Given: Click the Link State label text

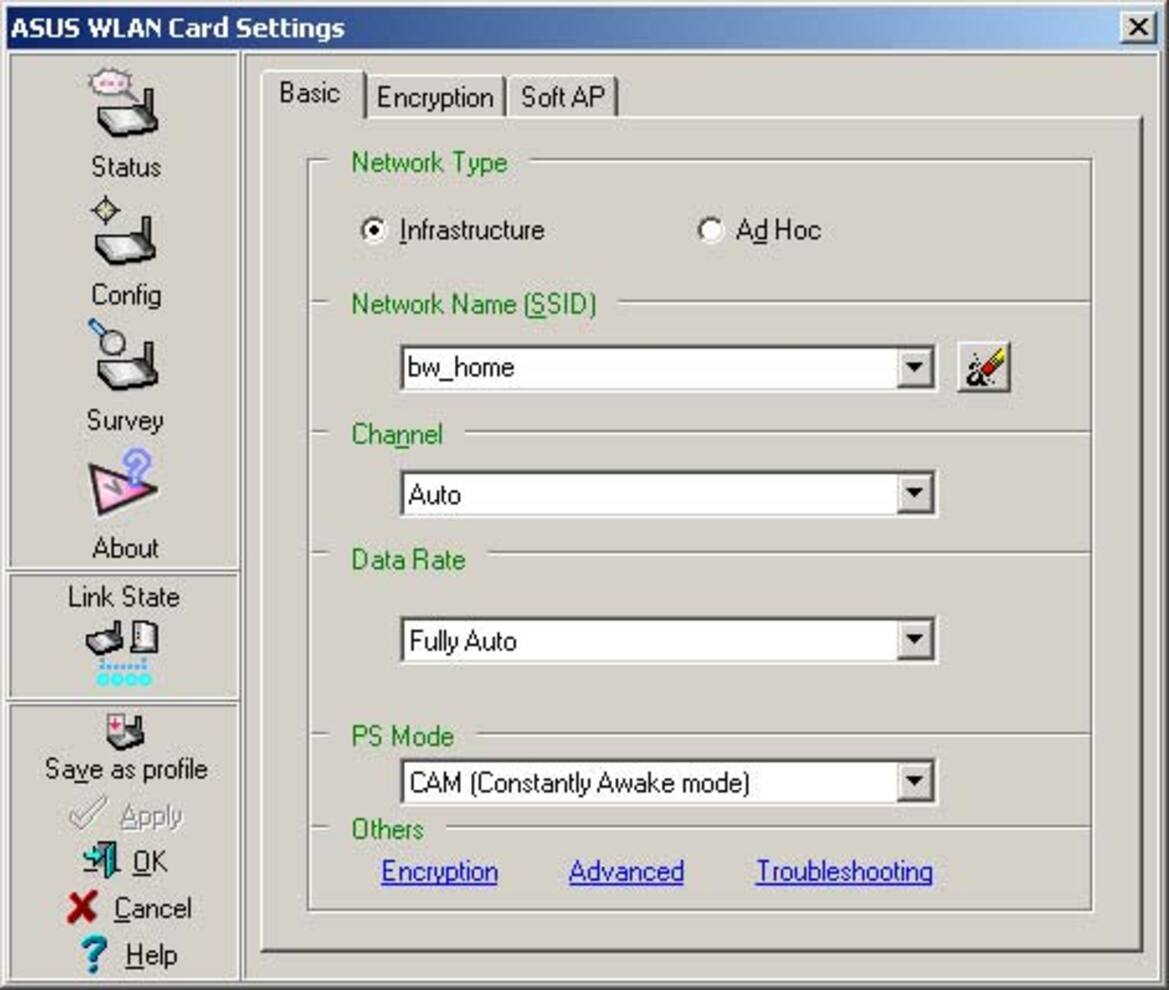Looking at the screenshot, I should point(124,597).
